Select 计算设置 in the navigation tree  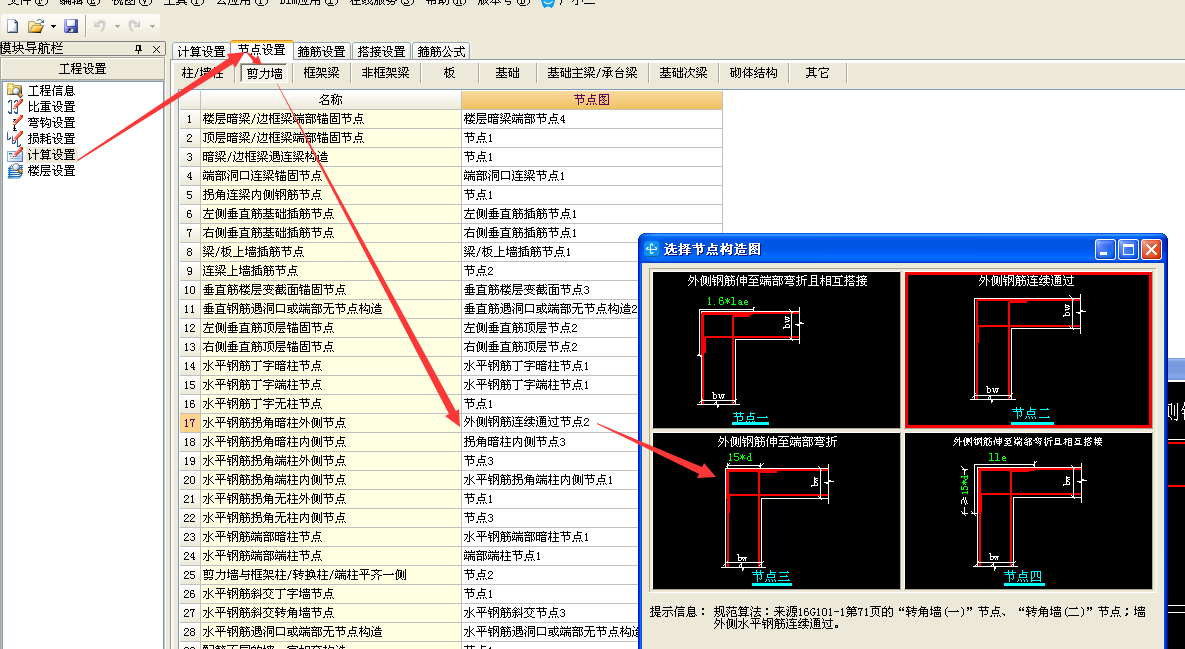[x=51, y=154]
